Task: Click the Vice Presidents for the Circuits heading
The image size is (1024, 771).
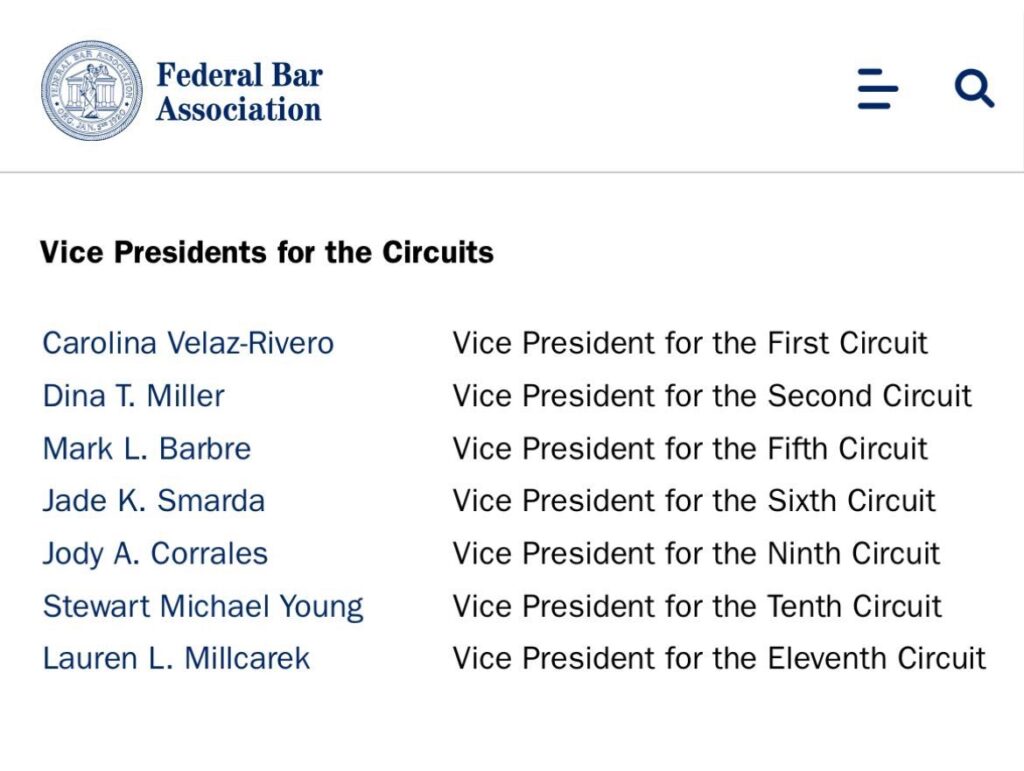Action: [266, 252]
